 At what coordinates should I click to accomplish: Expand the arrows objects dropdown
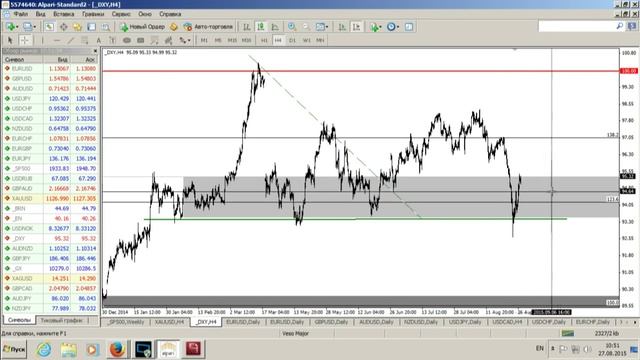point(189,40)
